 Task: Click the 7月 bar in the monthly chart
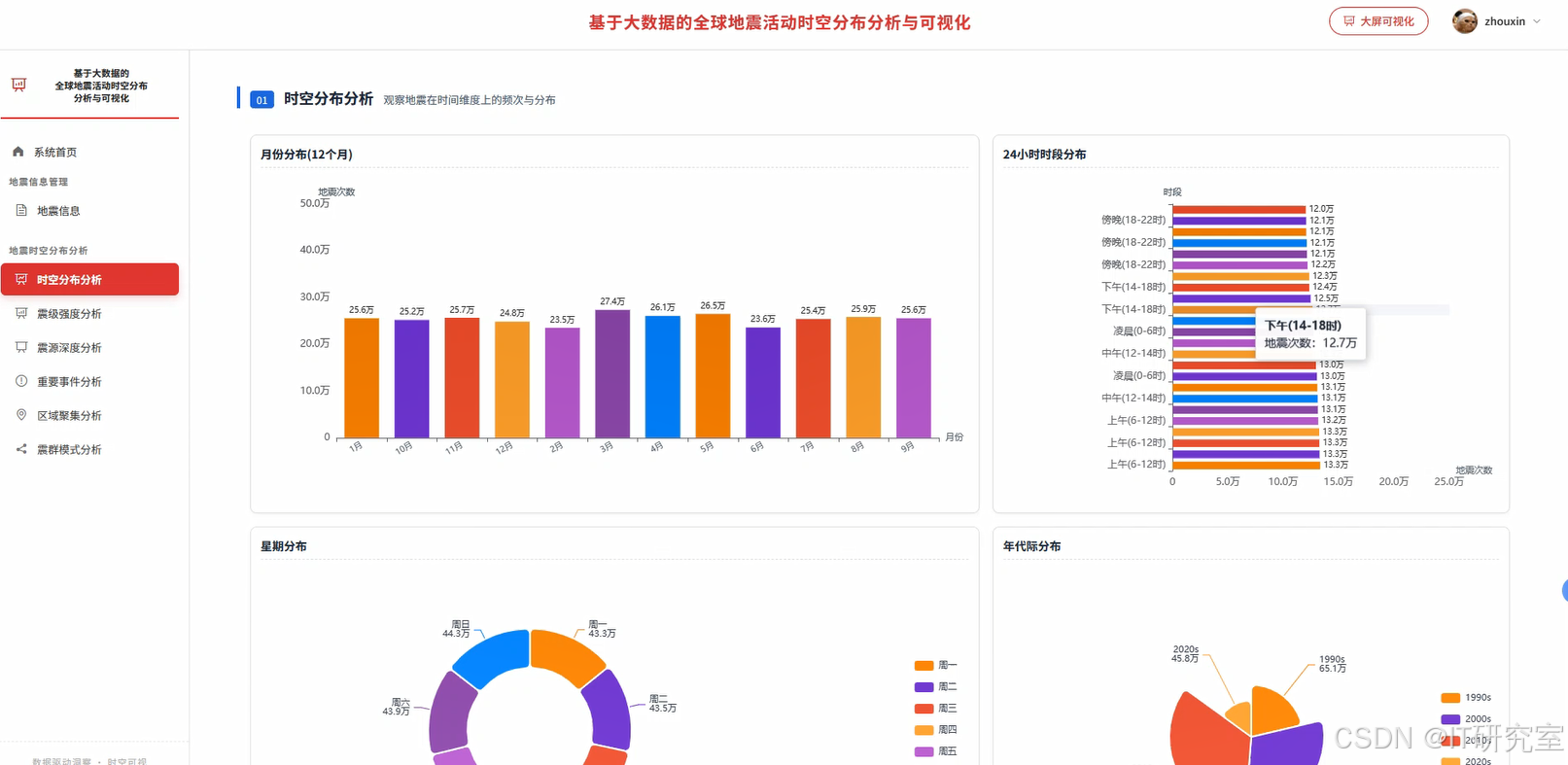[814, 379]
